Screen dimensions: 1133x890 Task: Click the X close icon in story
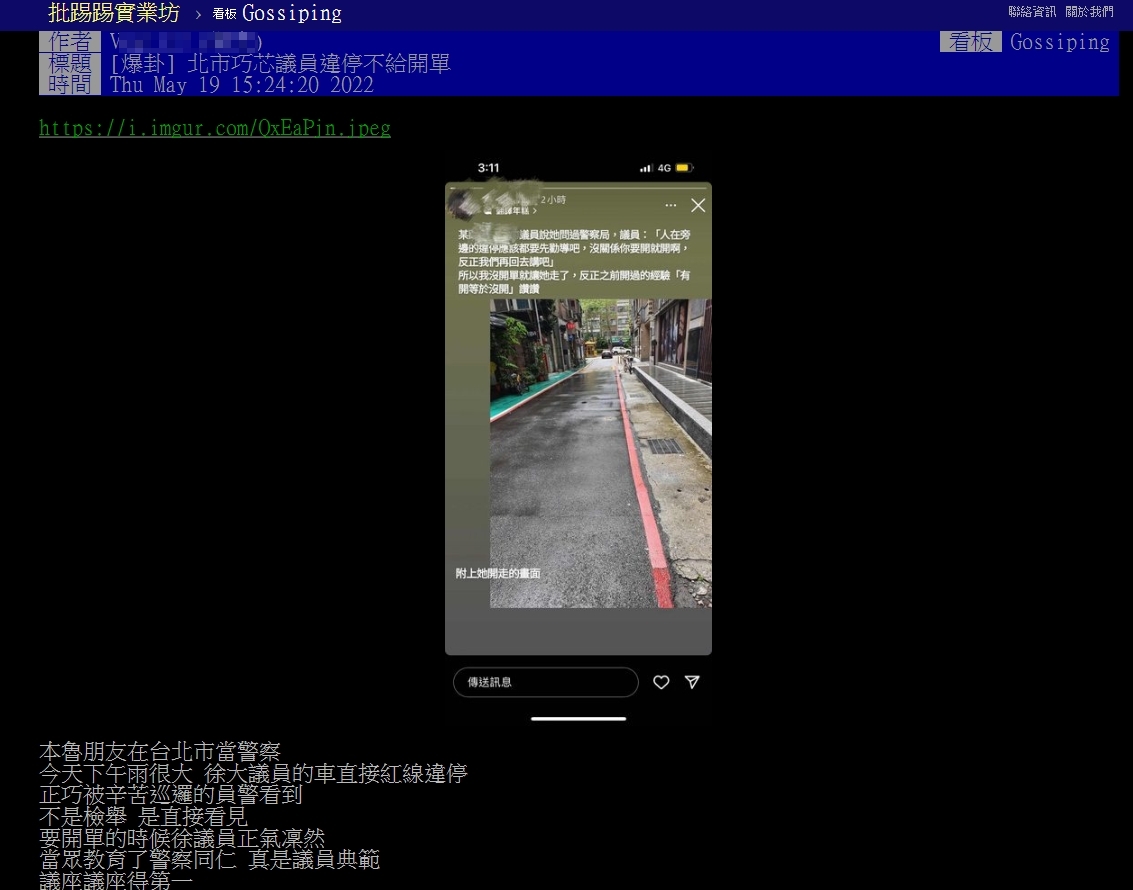[x=698, y=205]
